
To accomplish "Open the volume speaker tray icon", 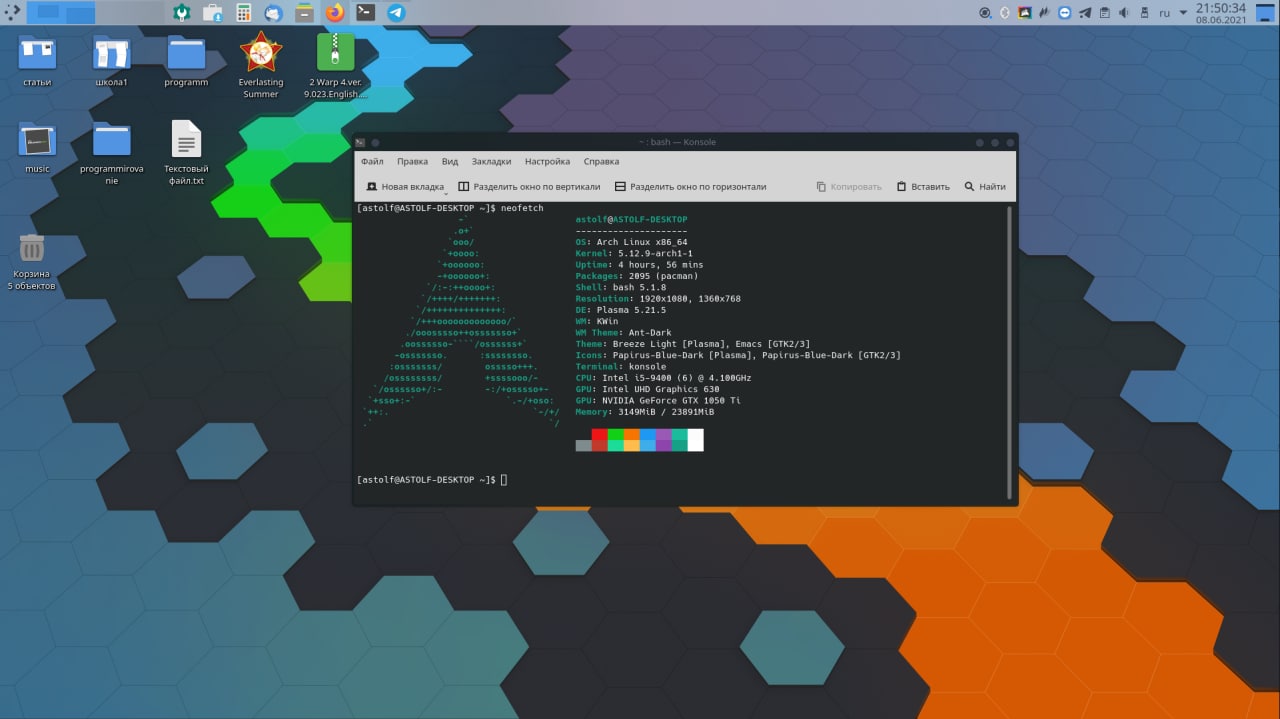I will point(1124,13).
